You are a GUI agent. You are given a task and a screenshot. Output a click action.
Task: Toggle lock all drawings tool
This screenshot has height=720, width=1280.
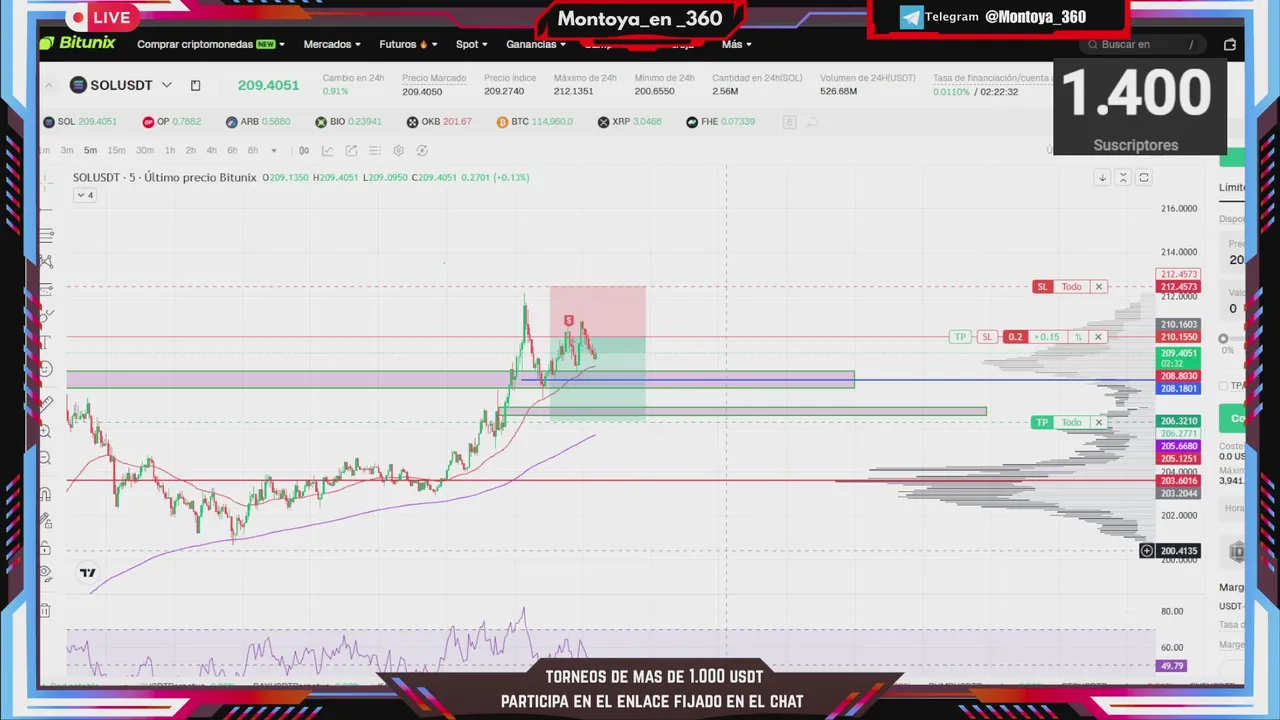(x=46, y=548)
